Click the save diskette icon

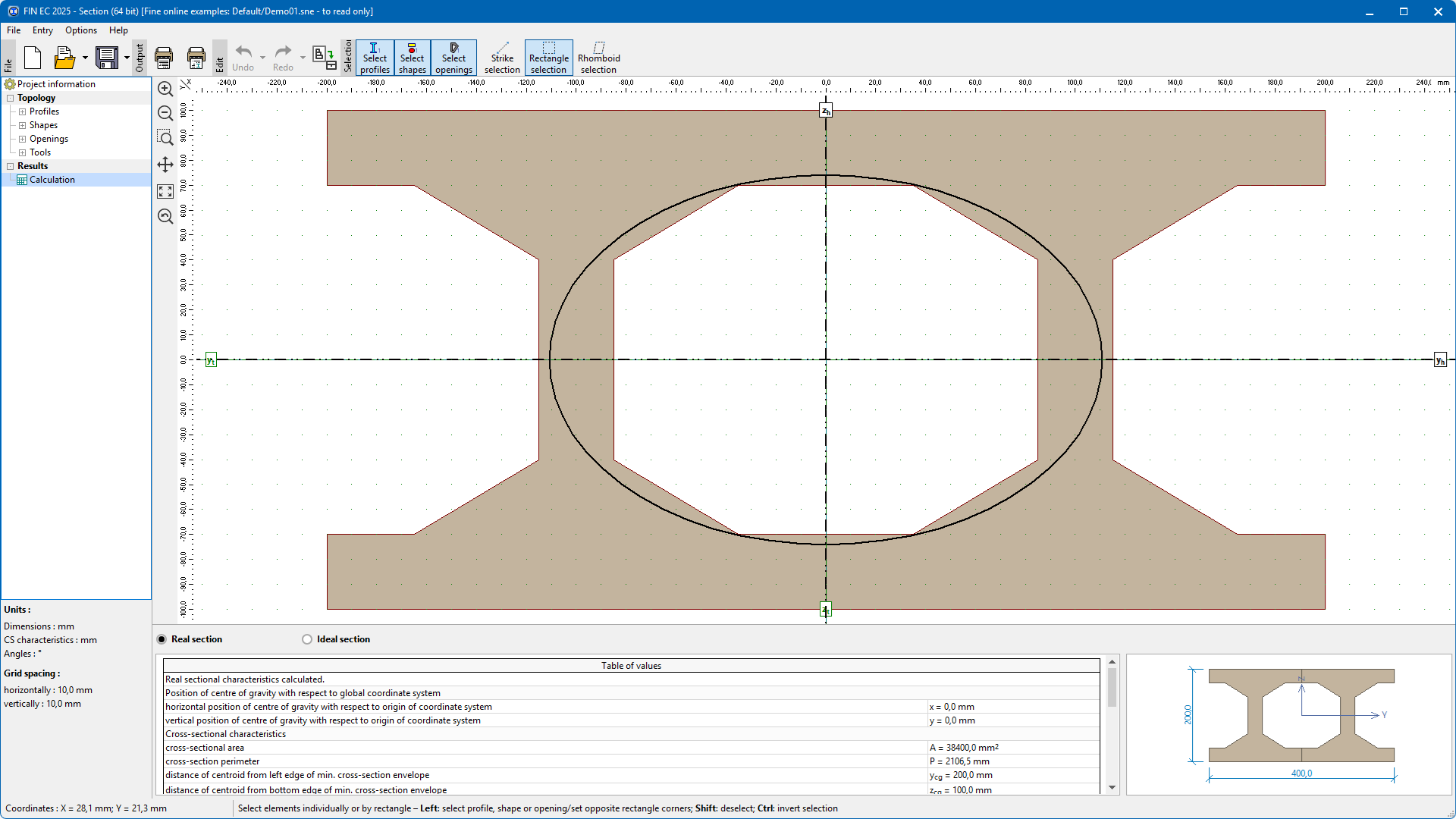(107, 58)
